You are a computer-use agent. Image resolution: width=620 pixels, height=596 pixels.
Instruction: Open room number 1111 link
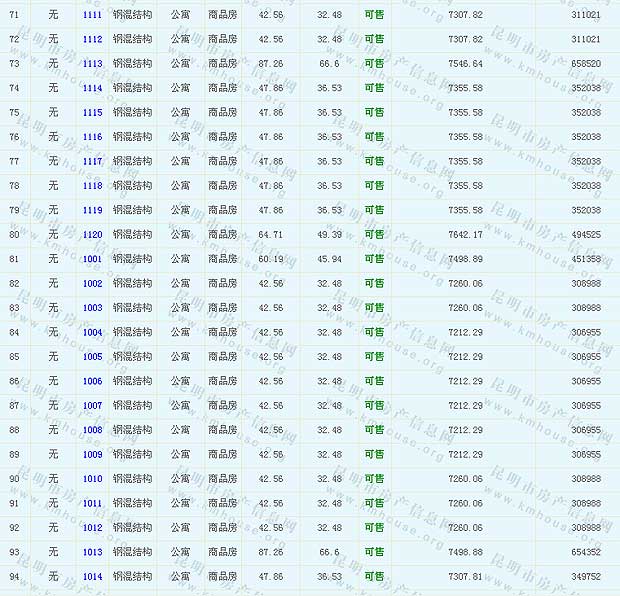click(92, 15)
